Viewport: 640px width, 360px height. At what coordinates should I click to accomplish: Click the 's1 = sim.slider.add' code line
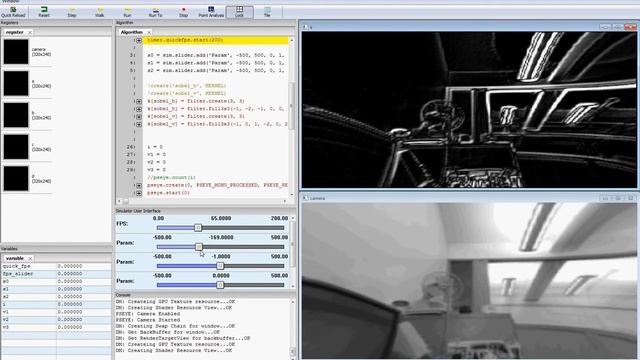pyautogui.click(x=216, y=63)
